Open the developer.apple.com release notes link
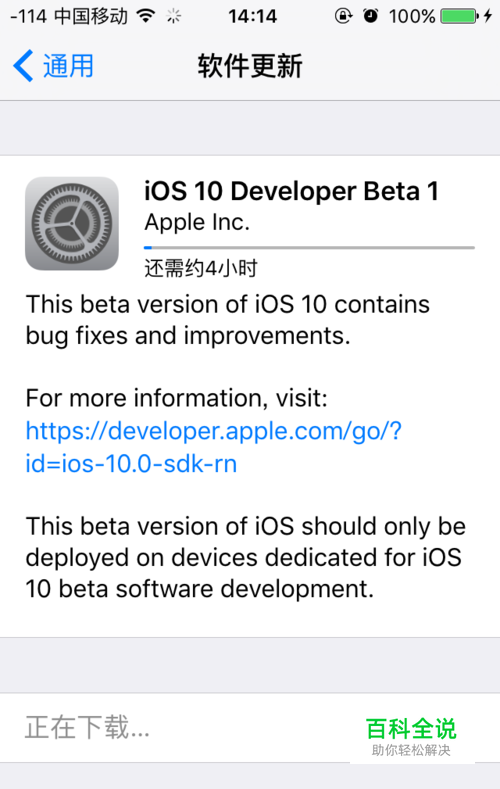 click(214, 431)
